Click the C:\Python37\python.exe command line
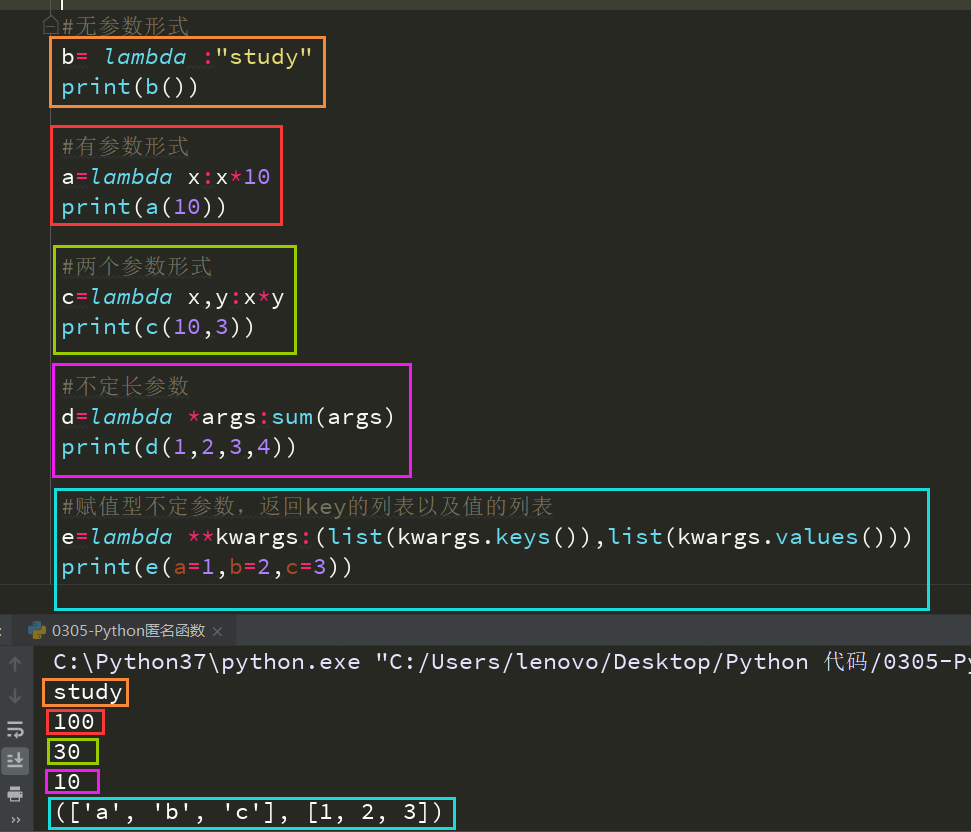This screenshot has width=971, height=832. pyautogui.click(x=512, y=662)
